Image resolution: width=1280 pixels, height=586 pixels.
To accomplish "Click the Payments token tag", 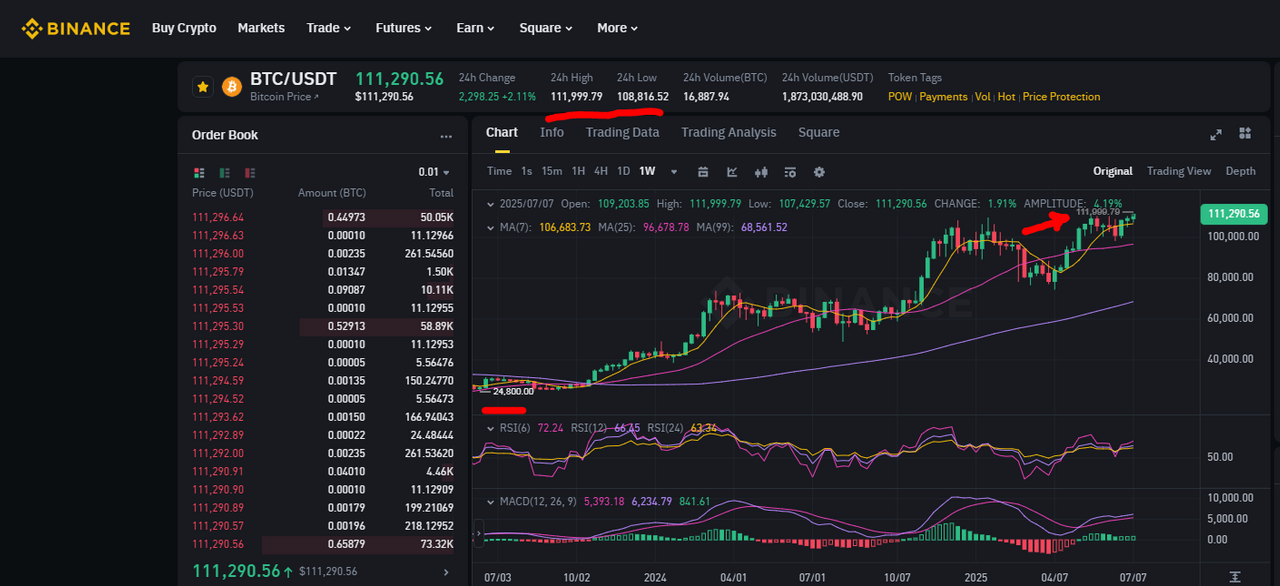I will 943,97.
